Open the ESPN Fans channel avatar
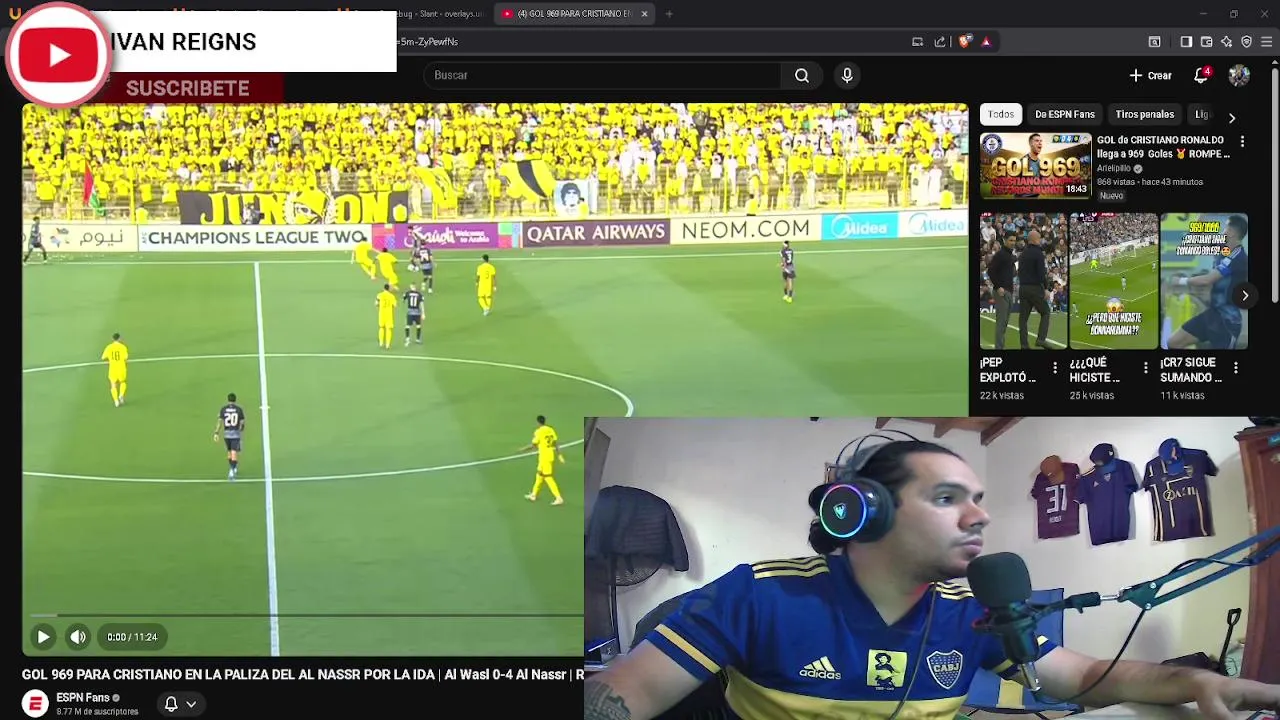Image resolution: width=1280 pixels, height=720 pixels. click(x=35, y=704)
